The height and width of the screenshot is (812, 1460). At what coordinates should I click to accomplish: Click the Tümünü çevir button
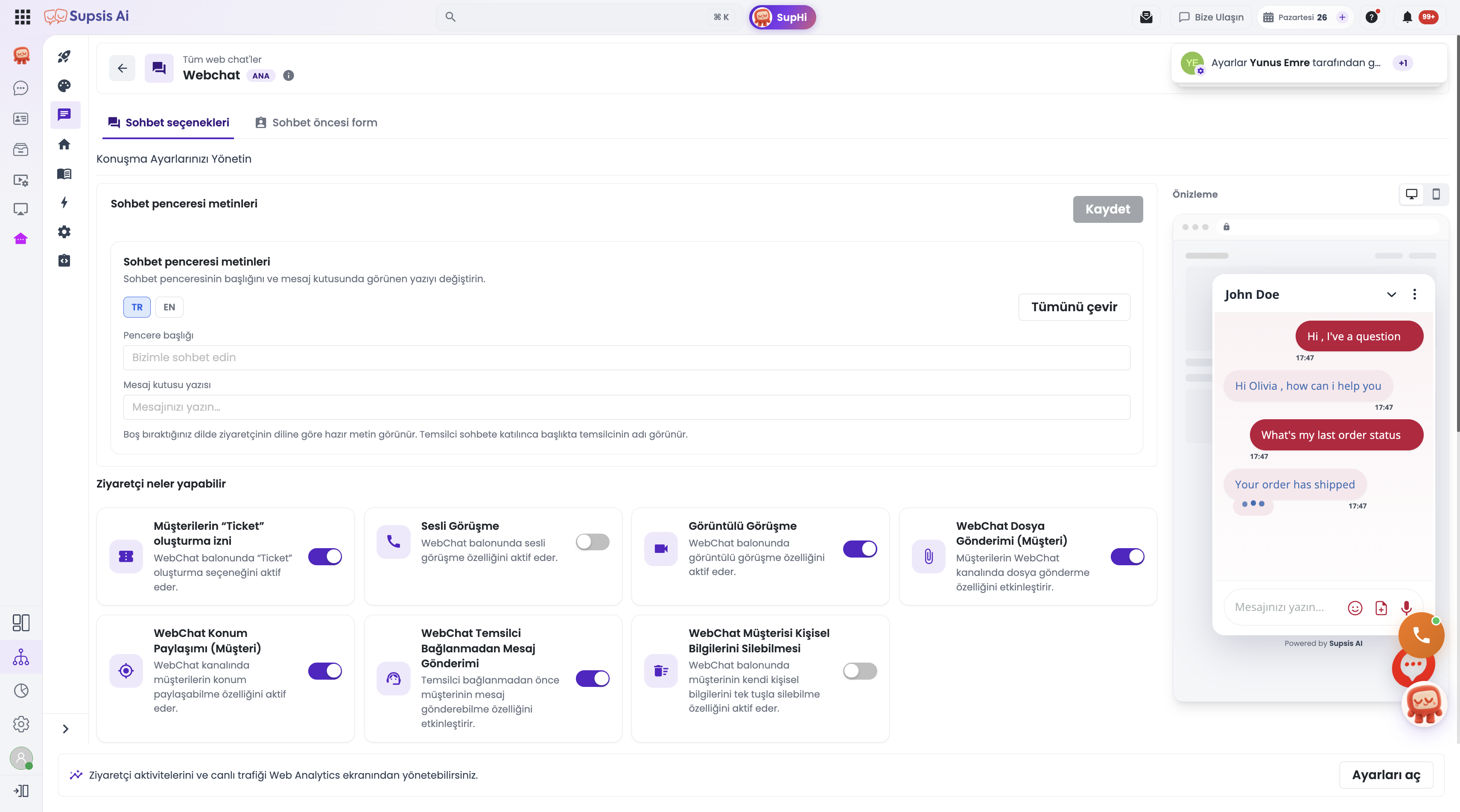pos(1074,307)
